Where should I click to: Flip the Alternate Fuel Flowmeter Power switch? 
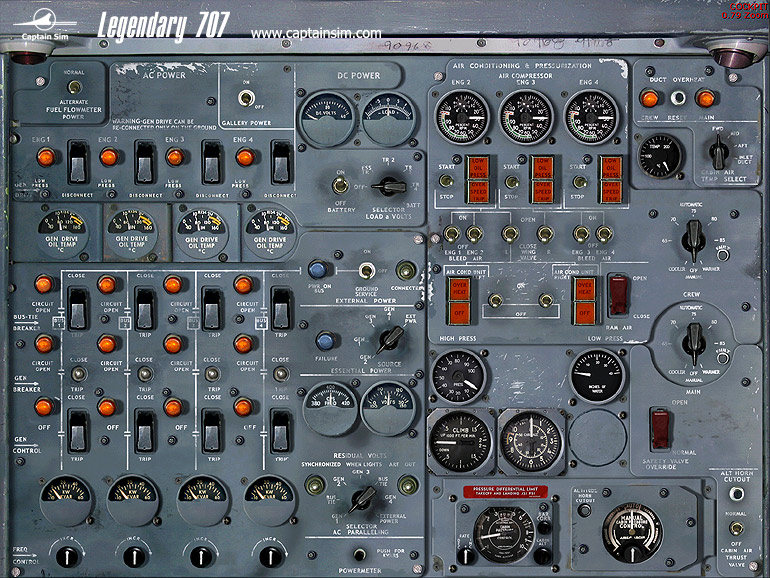click(75, 87)
